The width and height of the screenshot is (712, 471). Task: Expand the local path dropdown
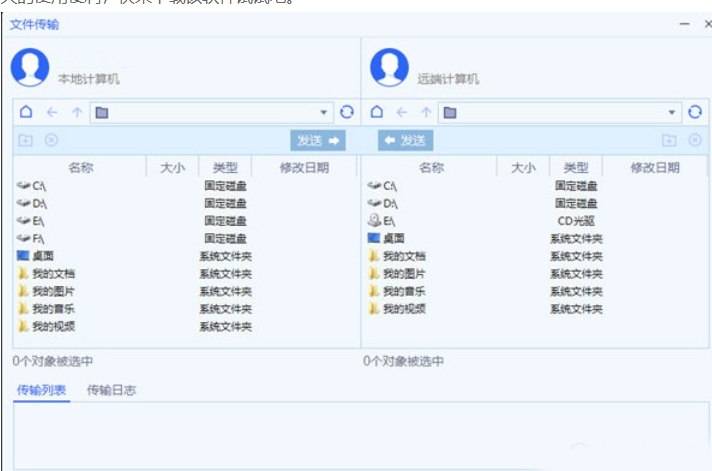[x=324, y=113]
